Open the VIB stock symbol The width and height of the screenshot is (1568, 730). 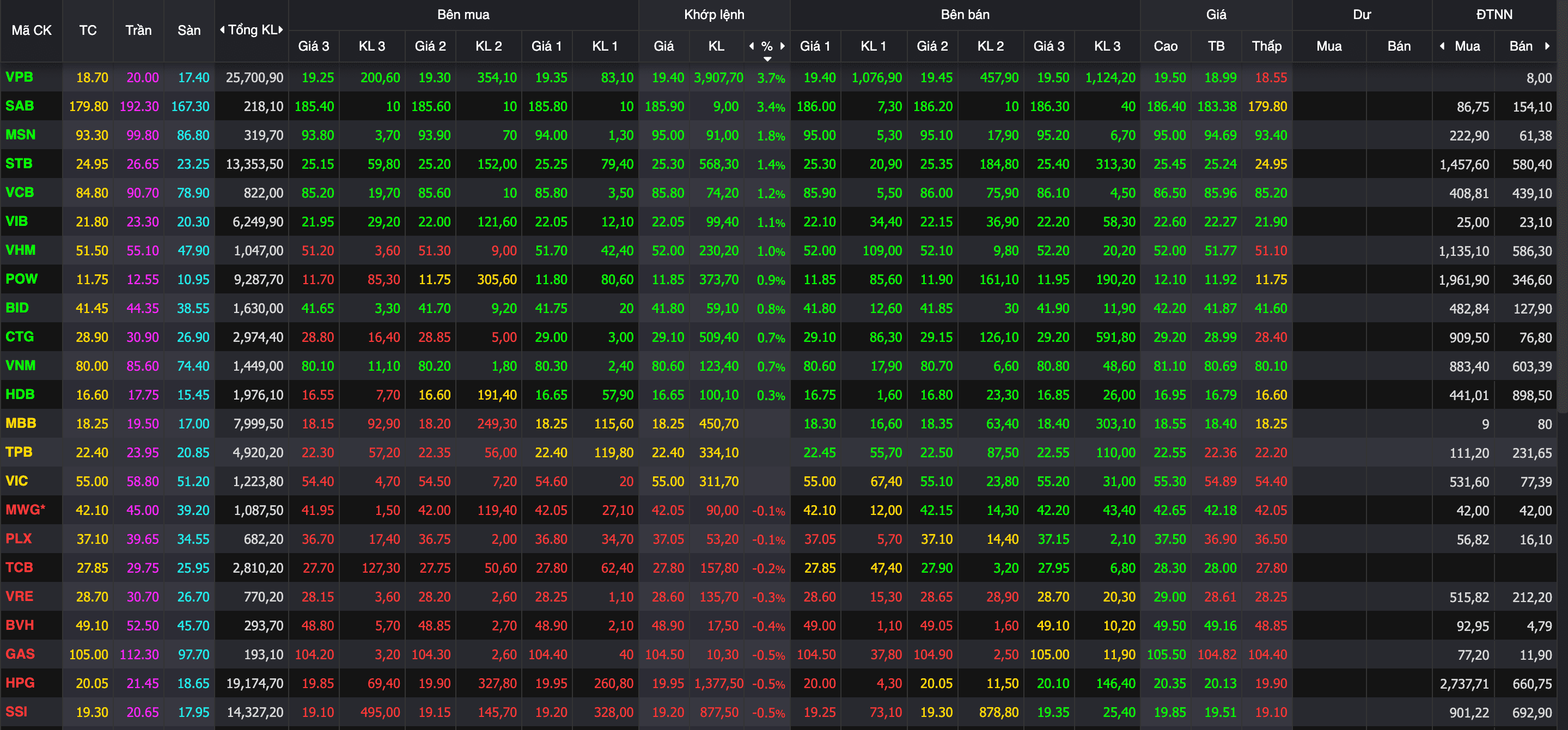tap(16, 222)
